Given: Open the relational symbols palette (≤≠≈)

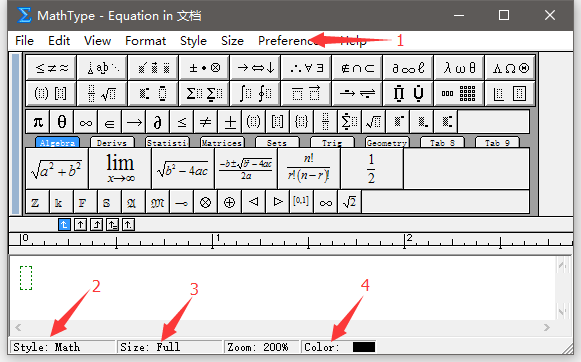Looking at the screenshot, I should click(51, 68).
